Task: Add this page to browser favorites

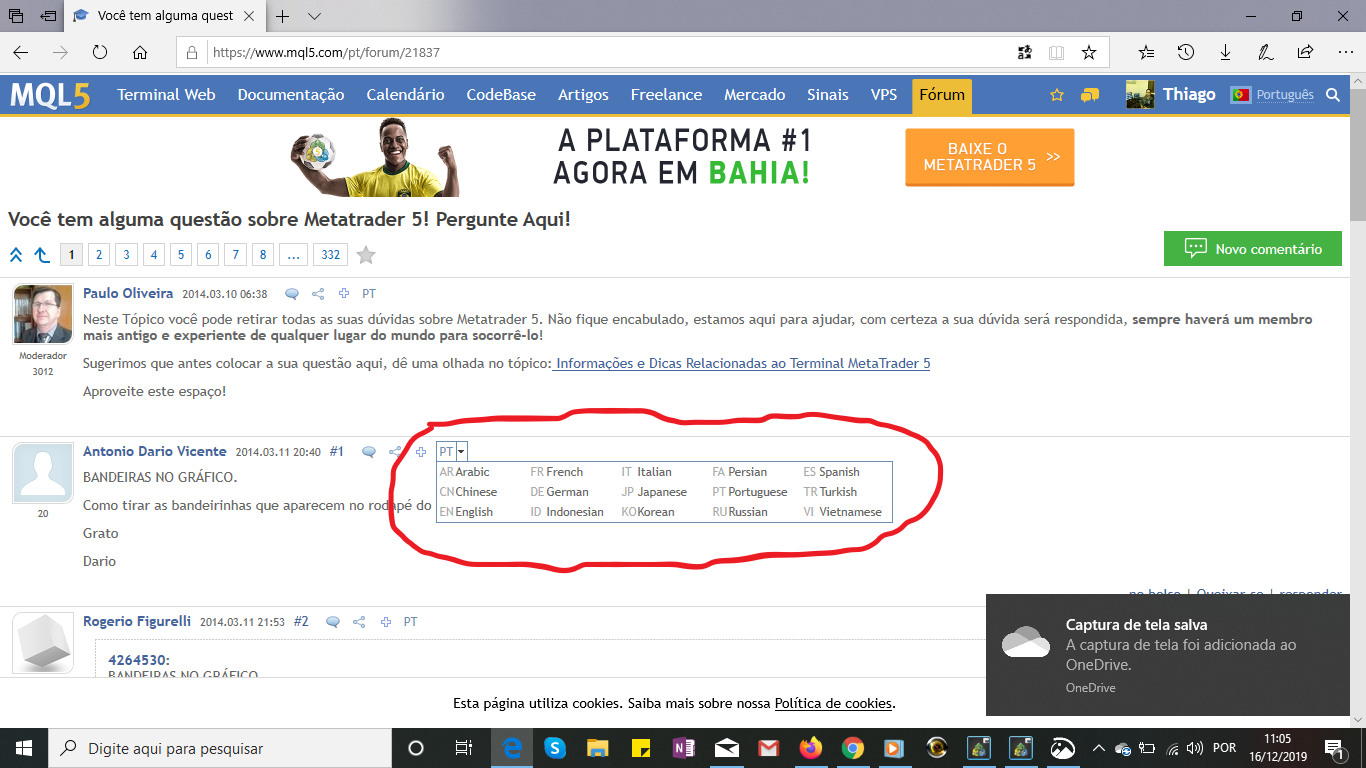Action: [x=1089, y=52]
